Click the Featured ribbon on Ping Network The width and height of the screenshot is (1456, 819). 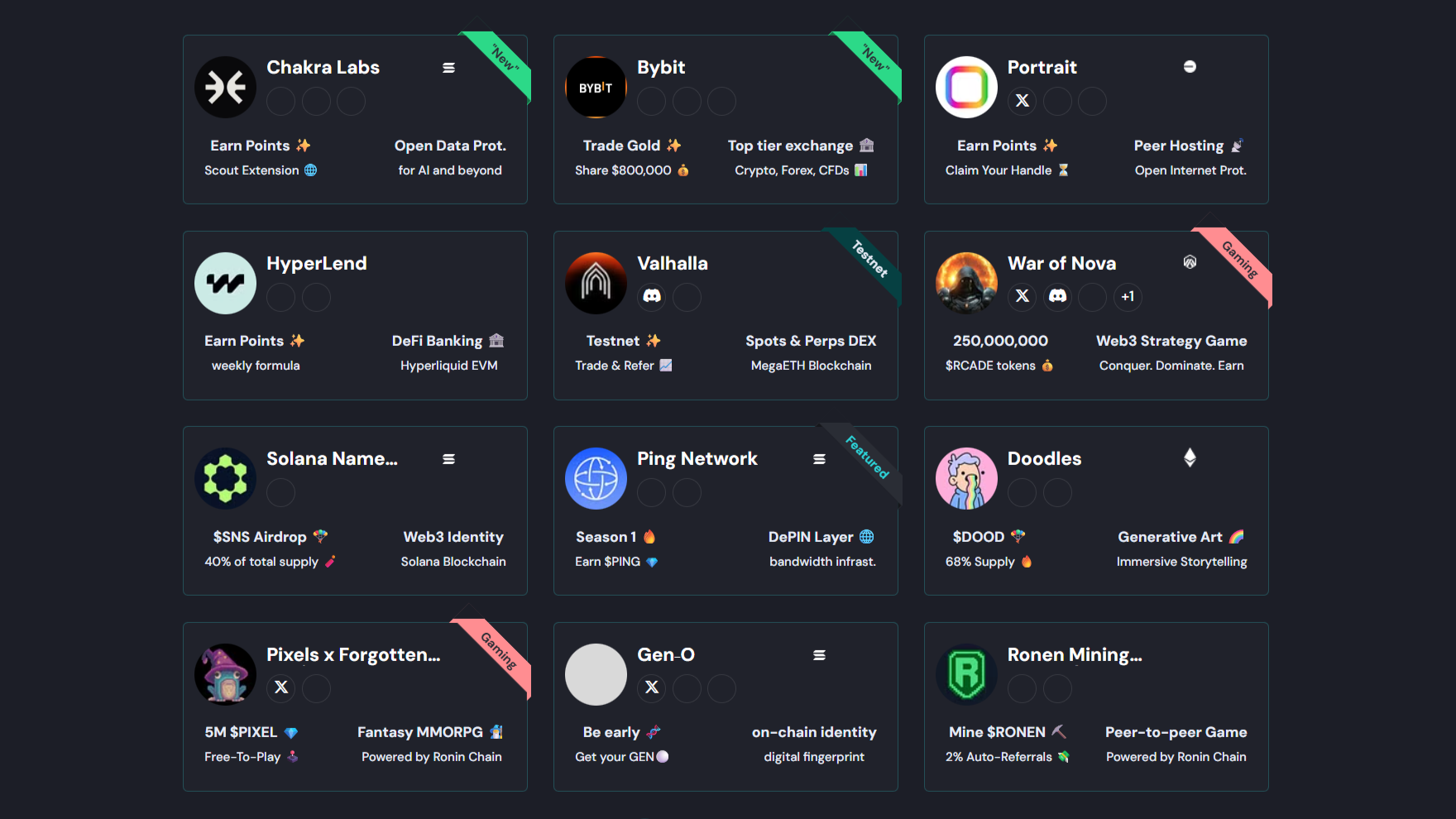(x=866, y=457)
